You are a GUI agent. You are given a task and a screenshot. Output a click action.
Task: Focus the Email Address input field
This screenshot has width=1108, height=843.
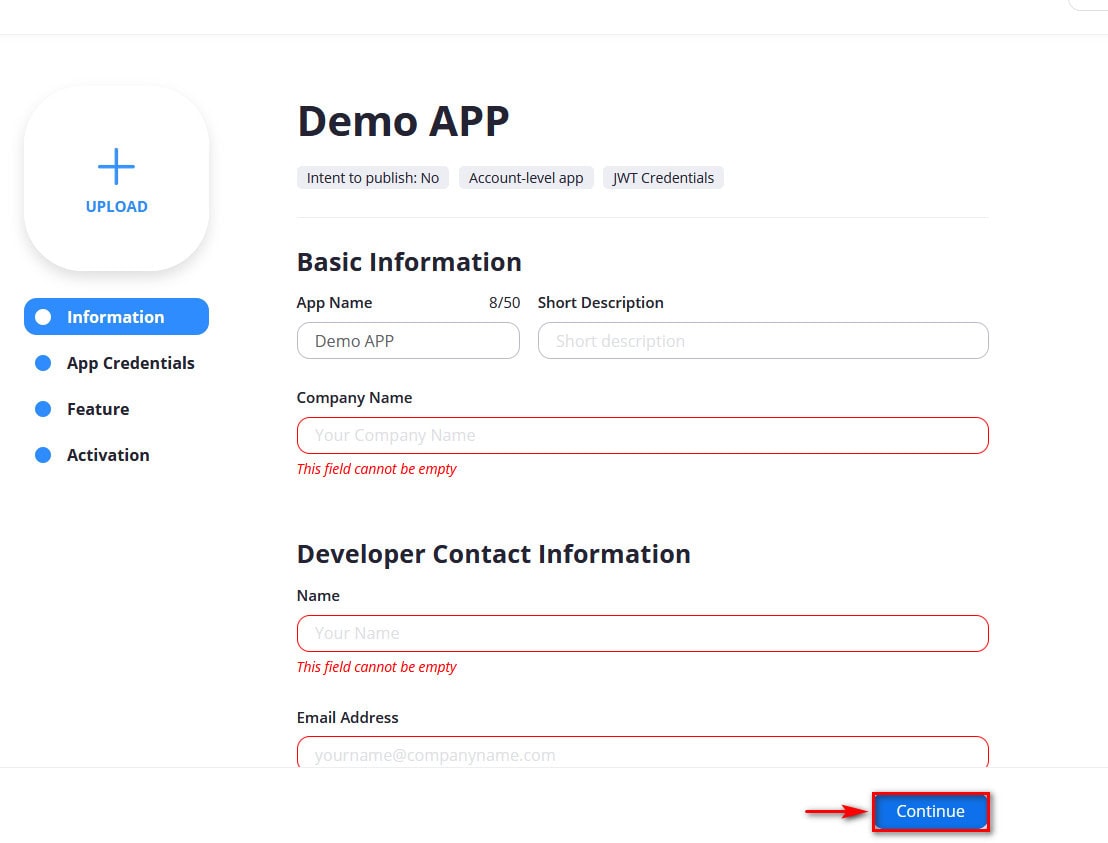pos(642,753)
